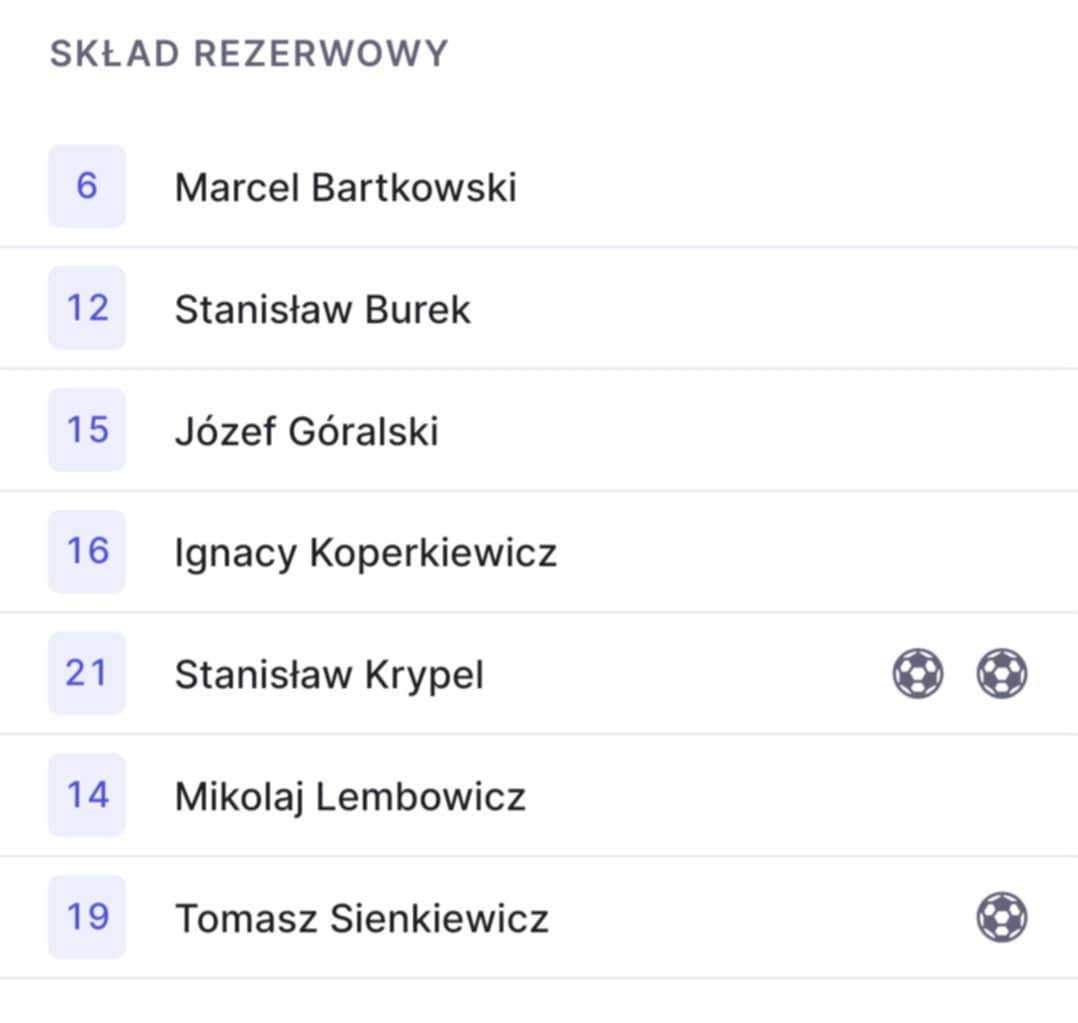Click empty area in Józef Góralski row
Image resolution: width=1078 pixels, height=1023 pixels.
(x=756, y=430)
